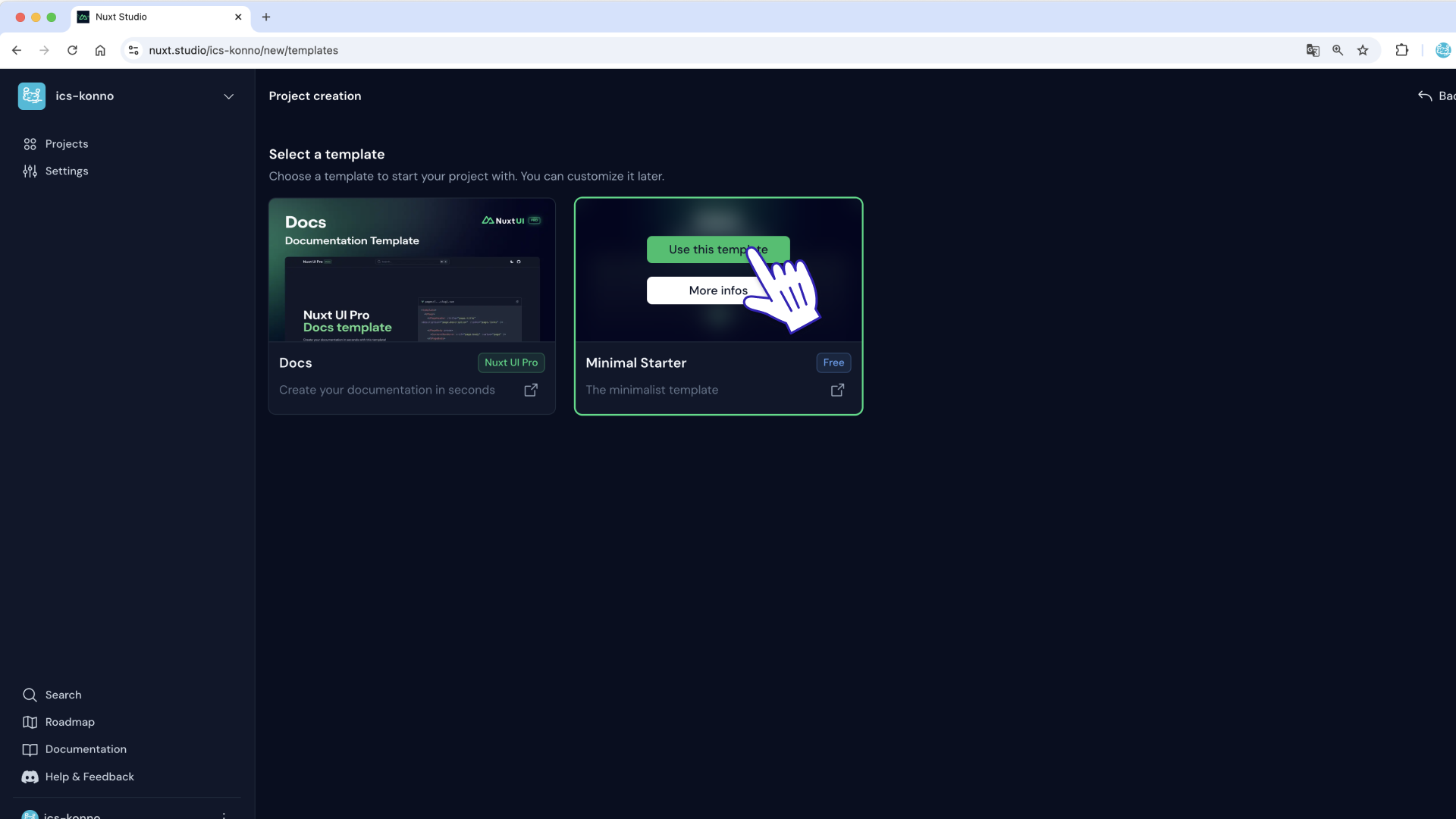
Task: Open Minimal Starter external link icon
Action: (837, 390)
